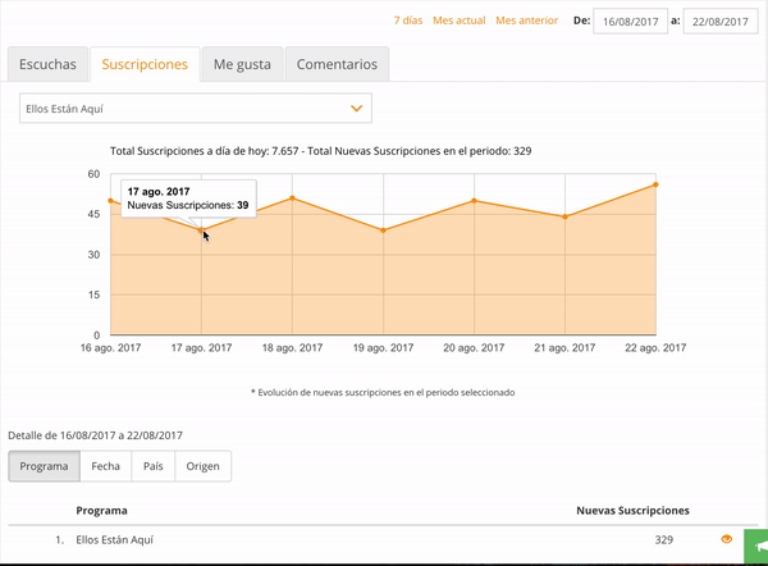The width and height of the screenshot is (768, 566).
Task: Select the 18 ago. data point on chart
Action: [x=292, y=198]
